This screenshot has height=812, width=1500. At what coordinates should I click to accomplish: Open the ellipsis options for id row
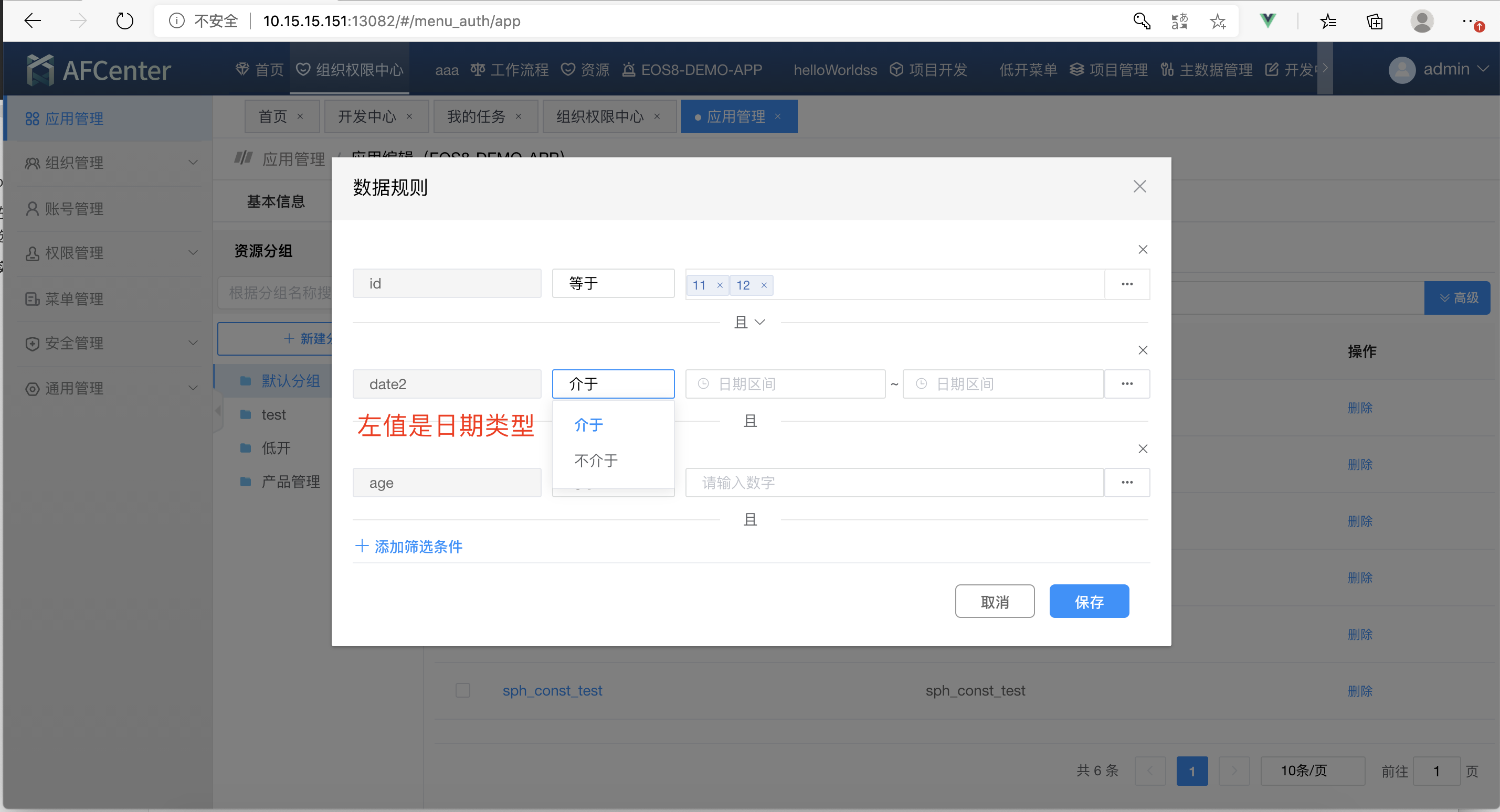(x=1127, y=284)
